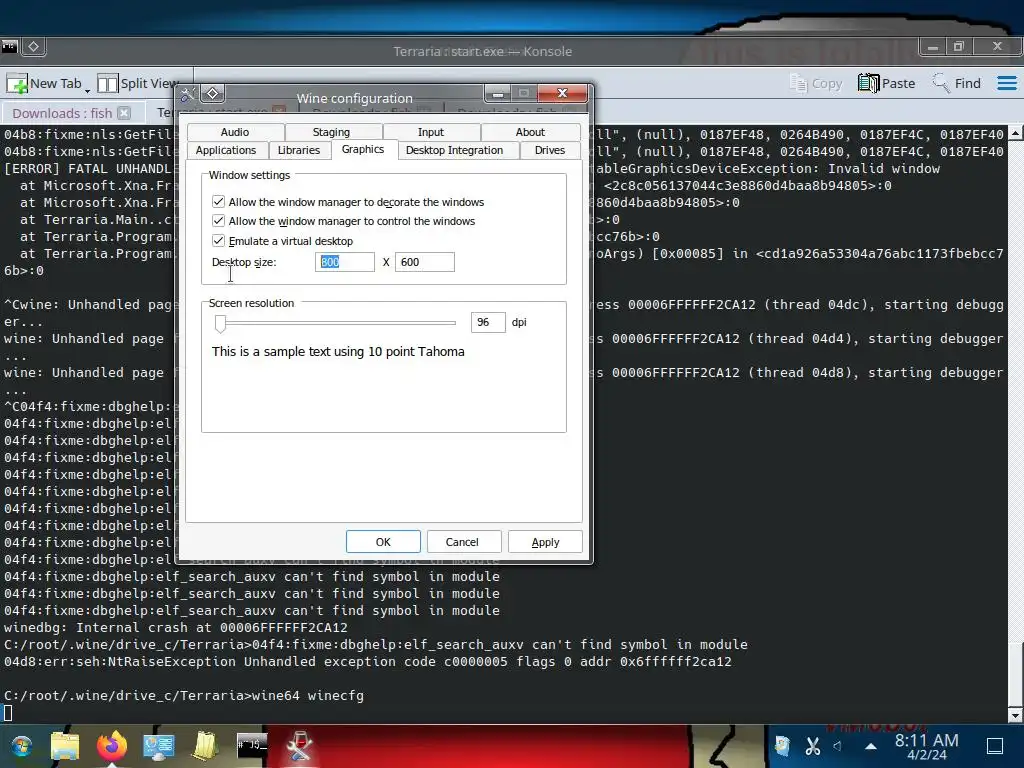Open the Desktop Integration tab

(x=455, y=150)
